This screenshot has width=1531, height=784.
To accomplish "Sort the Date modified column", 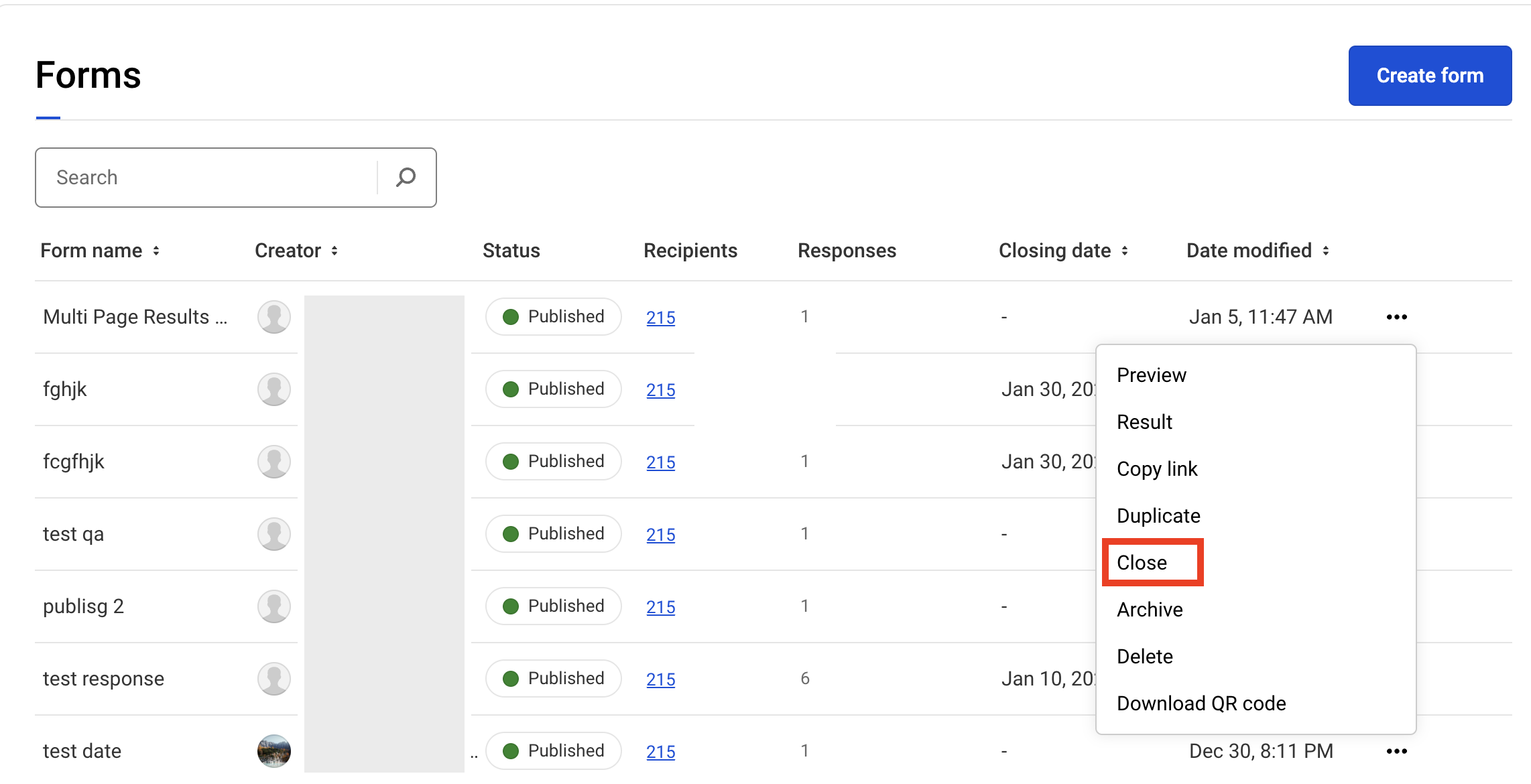I will (1326, 251).
